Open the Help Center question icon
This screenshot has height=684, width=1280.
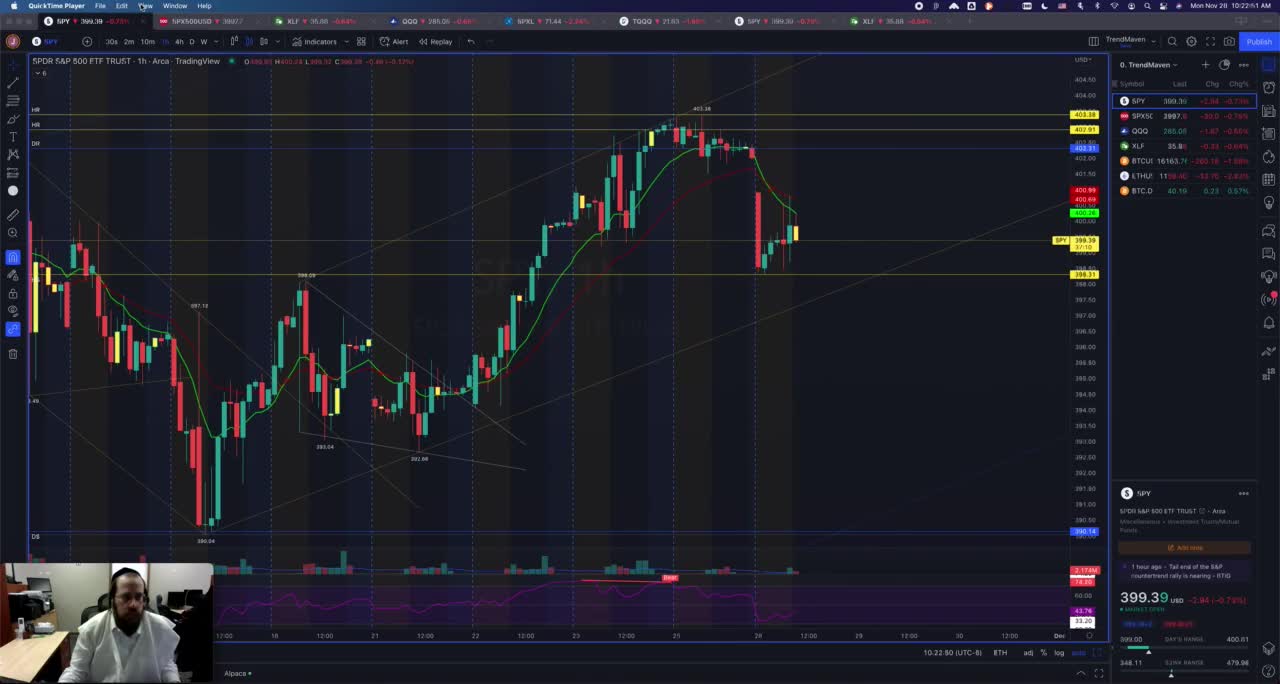point(1269,672)
